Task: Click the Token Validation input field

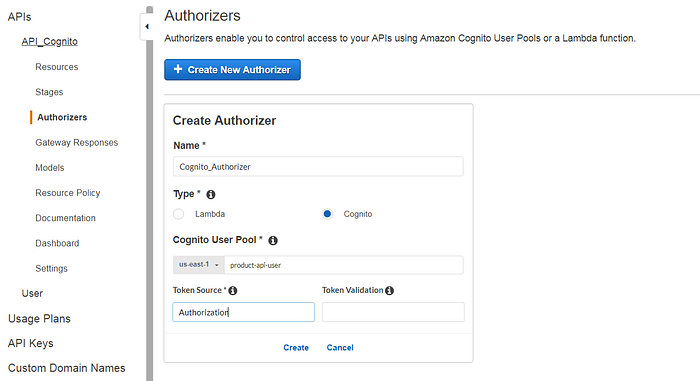Action: [393, 312]
